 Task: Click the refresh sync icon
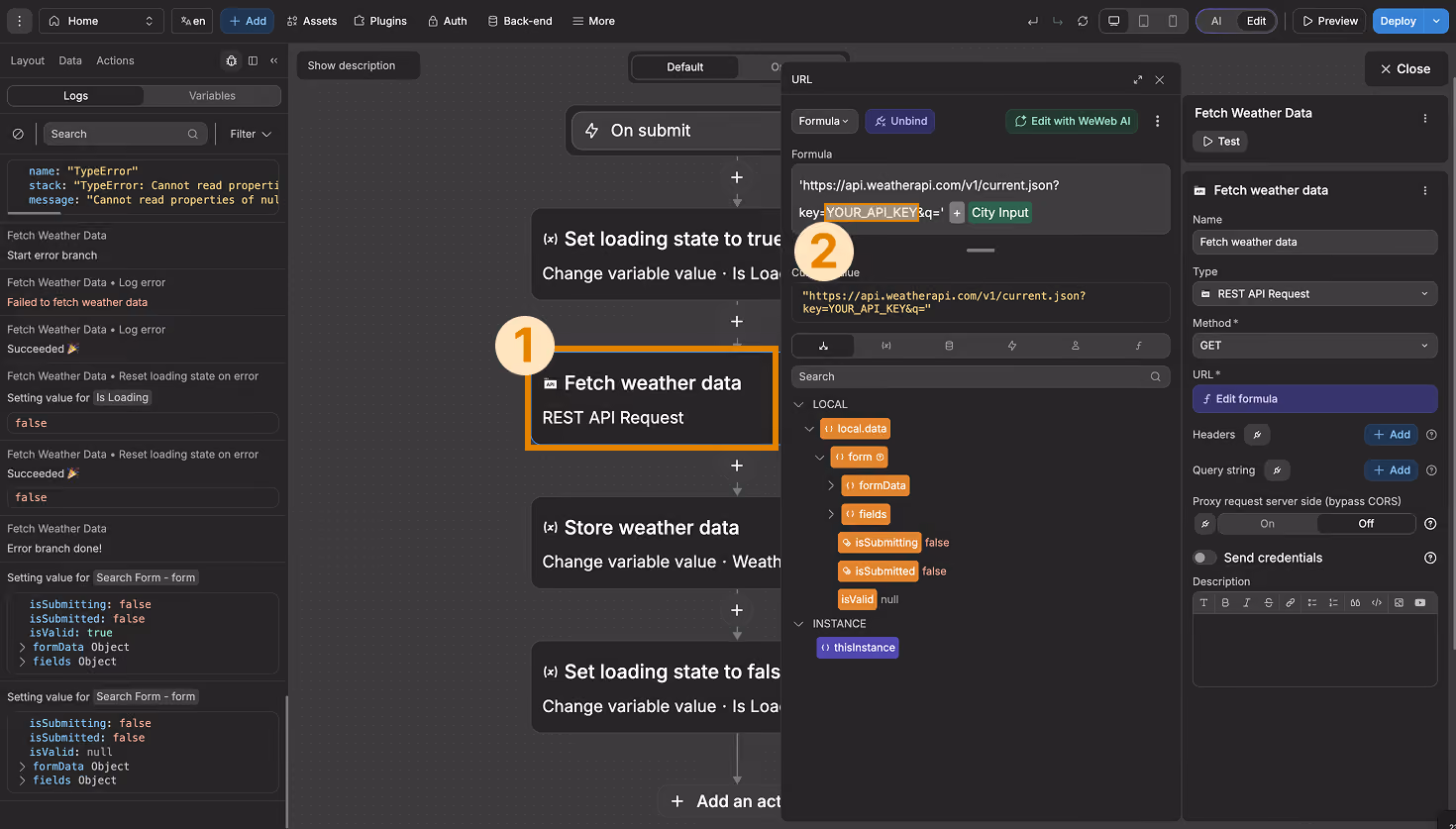(1083, 21)
